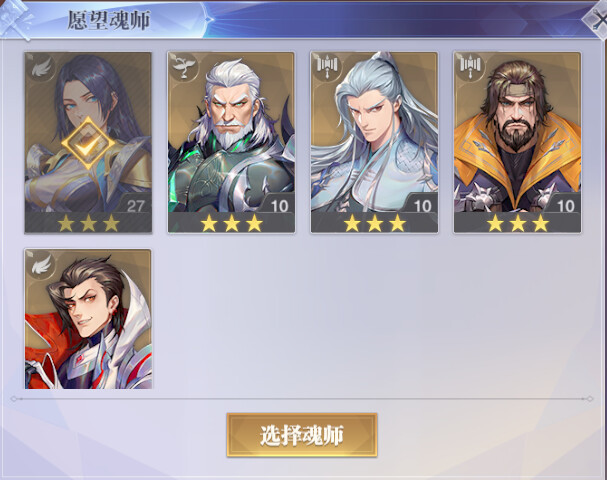Select the smirking man with red cape
607x480 pixels.
tap(88, 319)
